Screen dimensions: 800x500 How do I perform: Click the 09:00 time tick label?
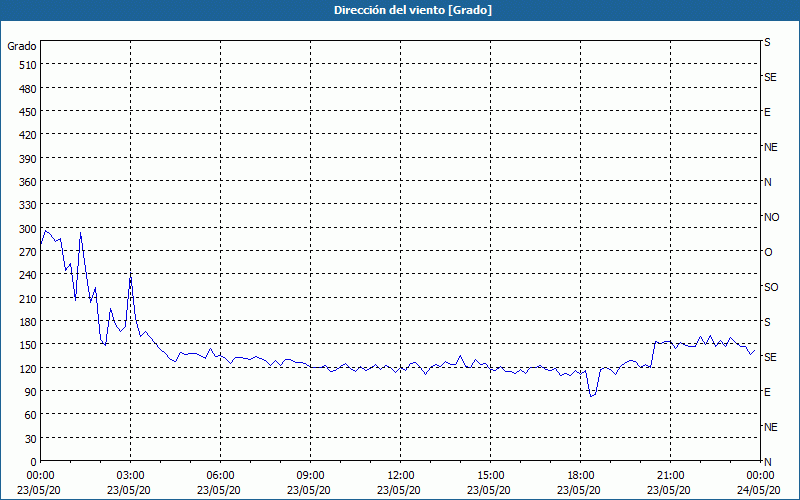(311, 476)
